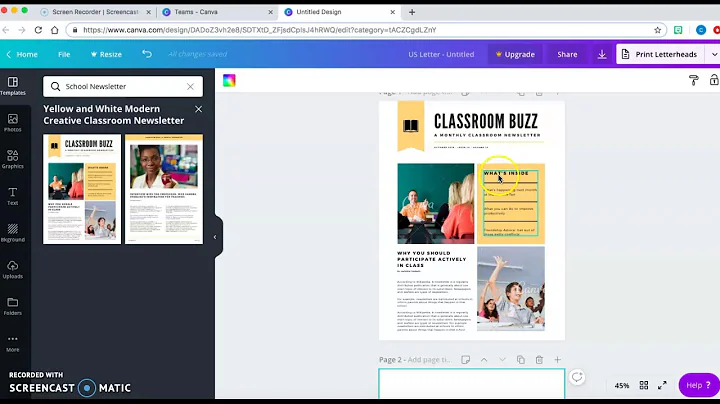Select the book icon on yellow banner

(411, 125)
